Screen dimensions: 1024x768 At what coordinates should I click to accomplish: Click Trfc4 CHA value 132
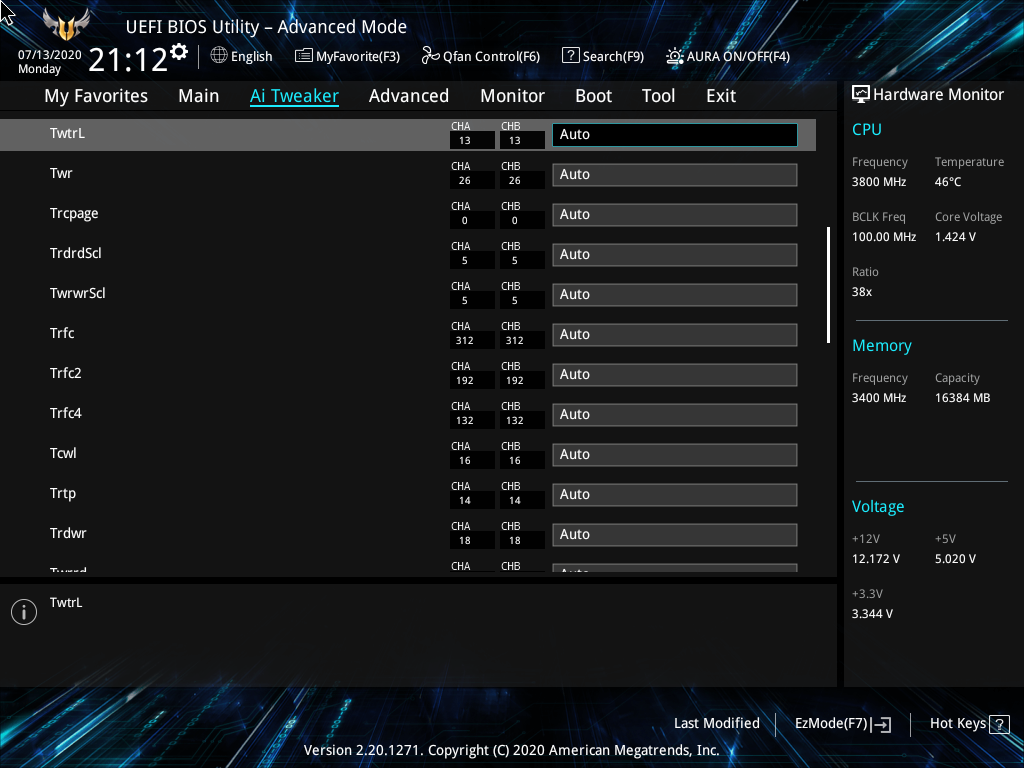click(x=465, y=421)
